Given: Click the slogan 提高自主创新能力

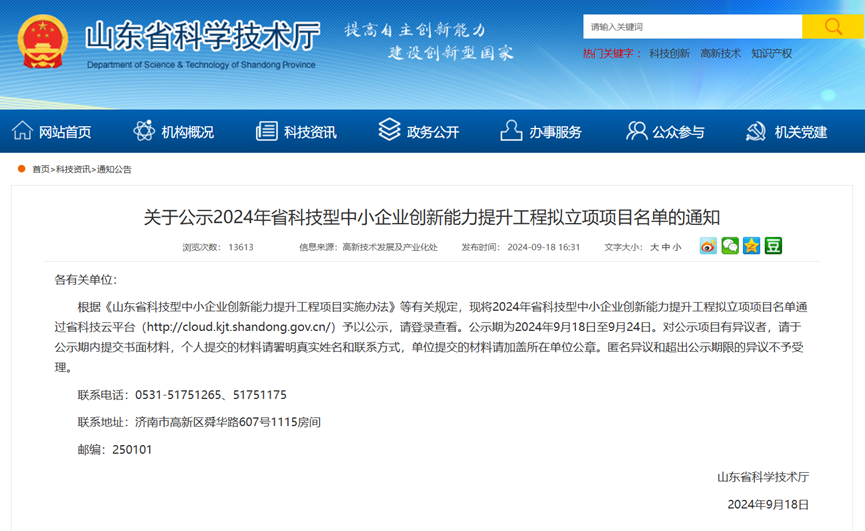Looking at the screenshot, I should pyautogui.click(x=415, y=29).
